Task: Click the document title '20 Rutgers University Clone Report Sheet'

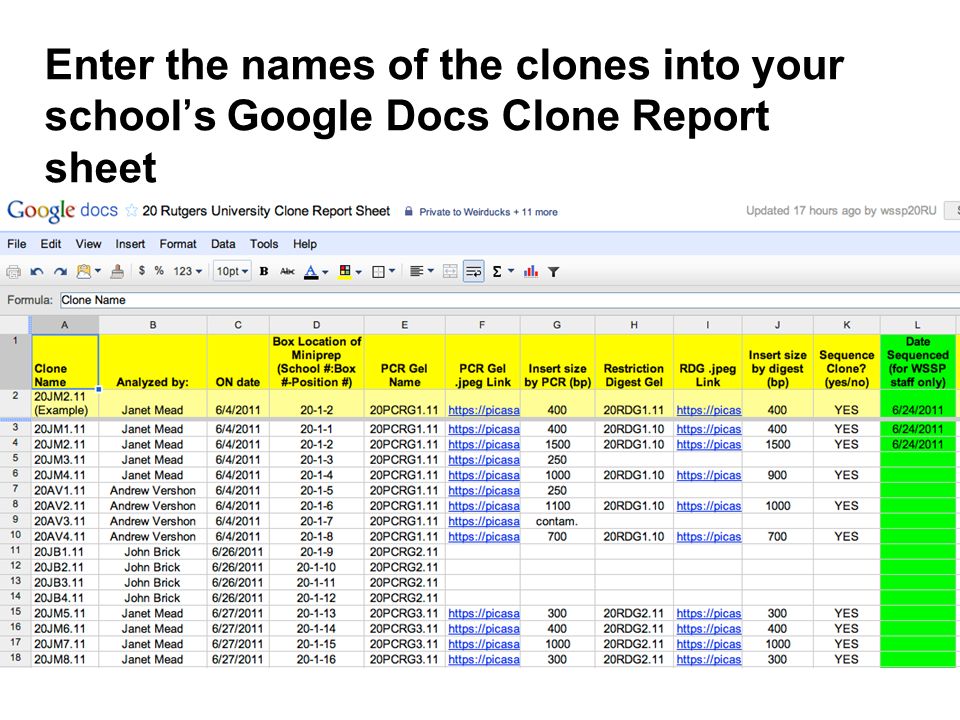Action: [x=266, y=211]
